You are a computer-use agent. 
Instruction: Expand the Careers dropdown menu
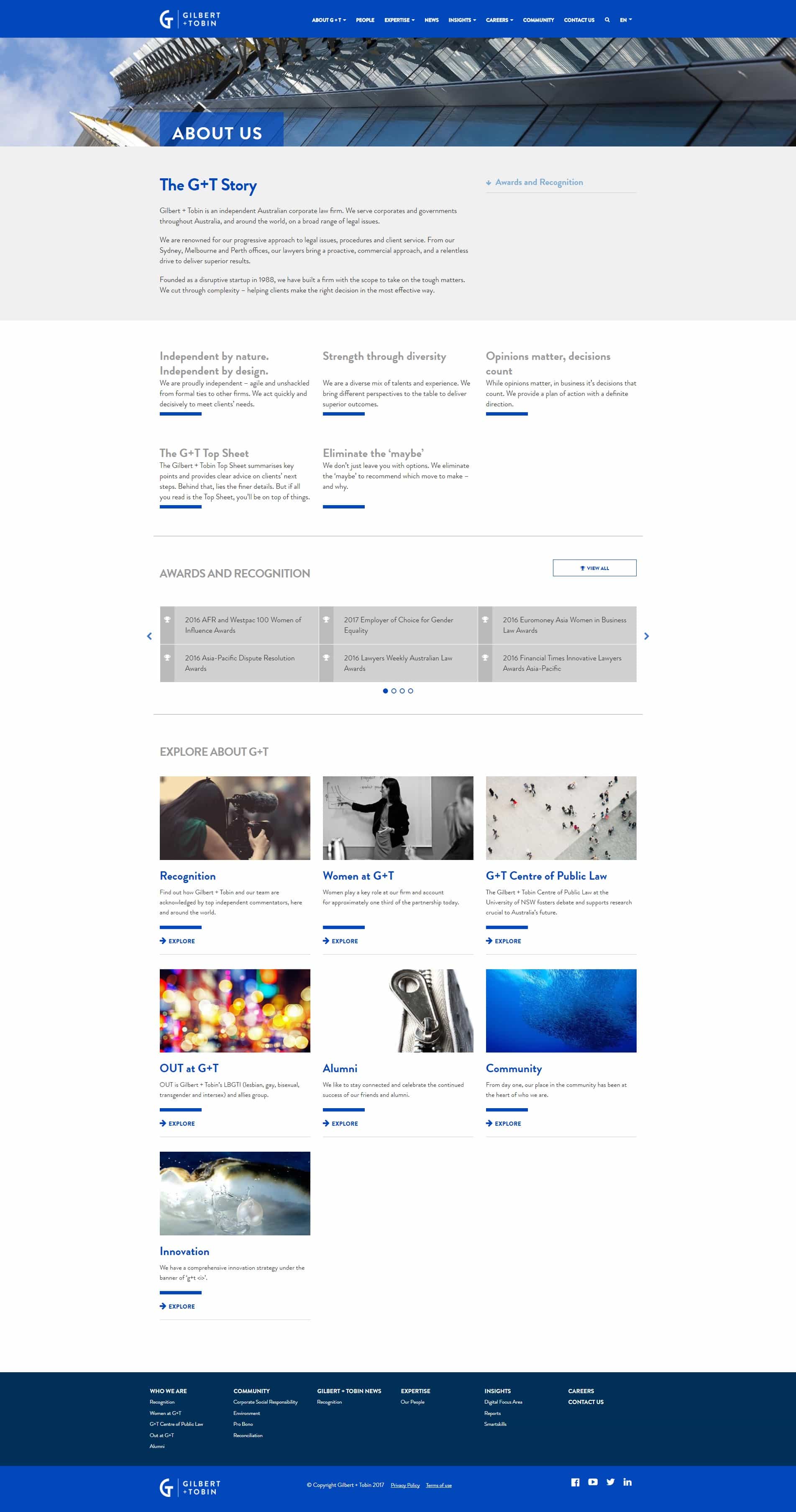(x=499, y=20)
